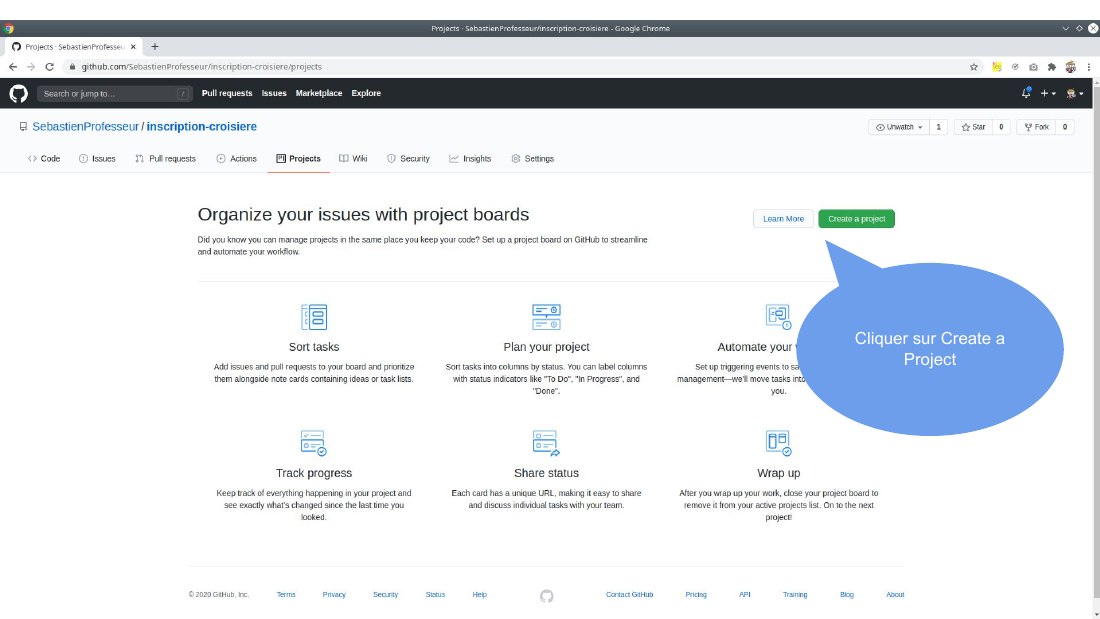
Task: Open the Privacy footer link
Action: [x=334, y=594]
